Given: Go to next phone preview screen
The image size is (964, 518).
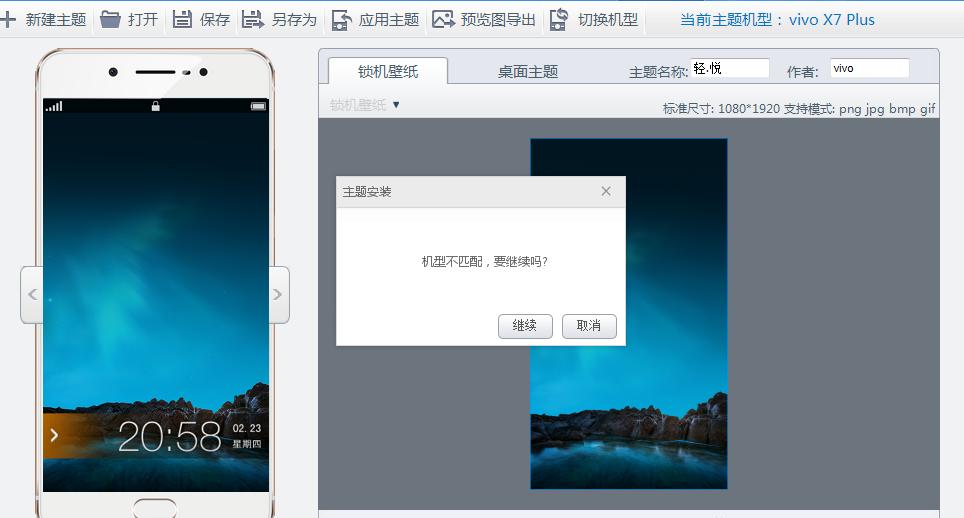Looking at the screenshot, I should point(279,294).
